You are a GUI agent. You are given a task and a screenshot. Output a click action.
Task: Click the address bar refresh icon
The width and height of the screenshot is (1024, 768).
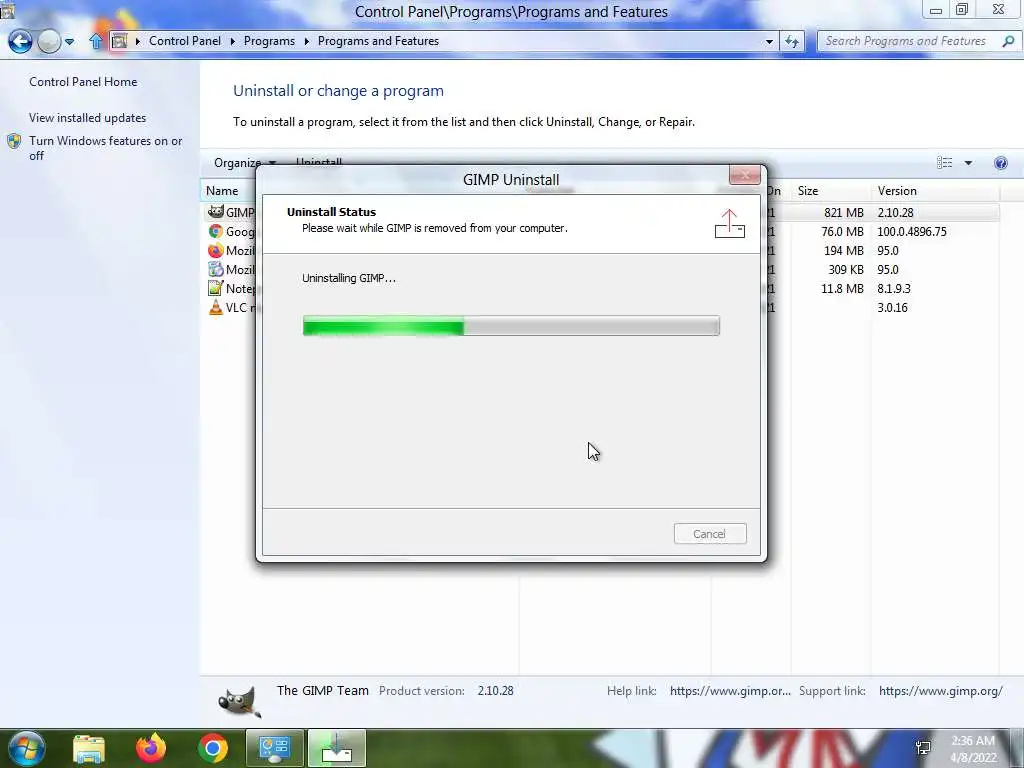(792, 41)
